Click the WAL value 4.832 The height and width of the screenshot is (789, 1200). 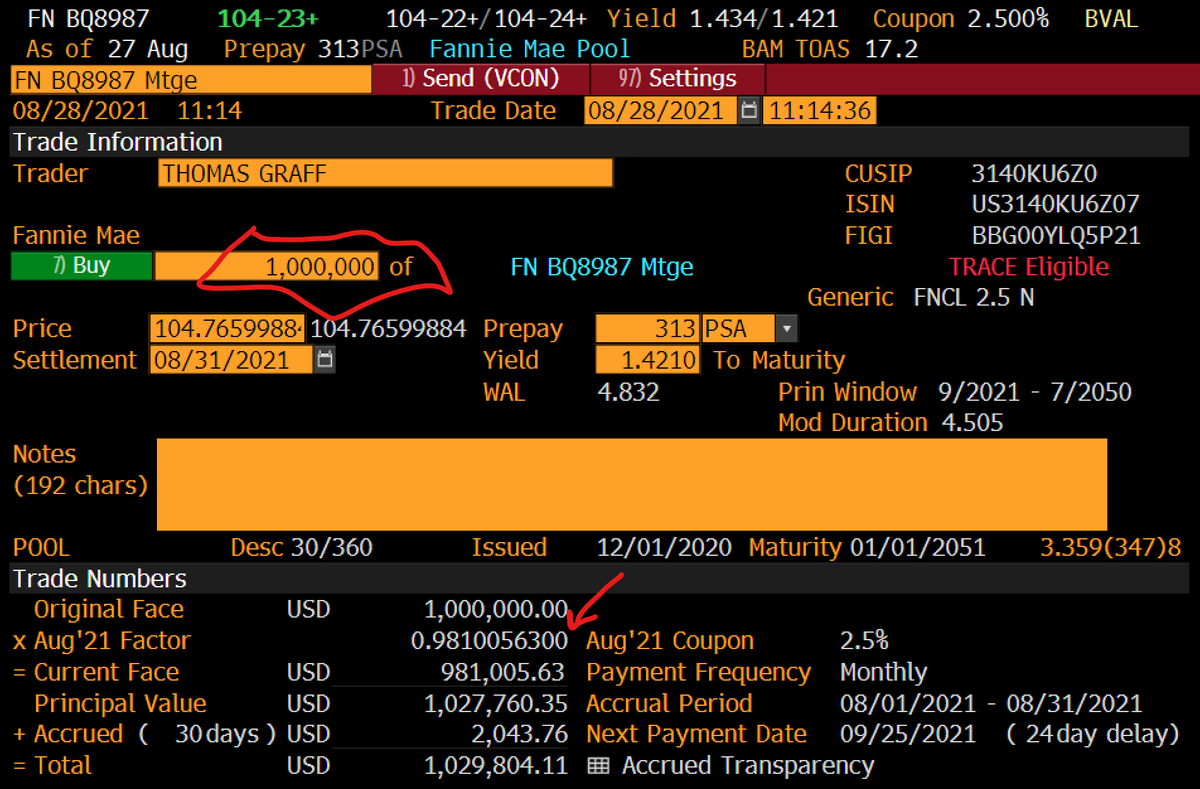pyautogui.click(x=628, y=392)
